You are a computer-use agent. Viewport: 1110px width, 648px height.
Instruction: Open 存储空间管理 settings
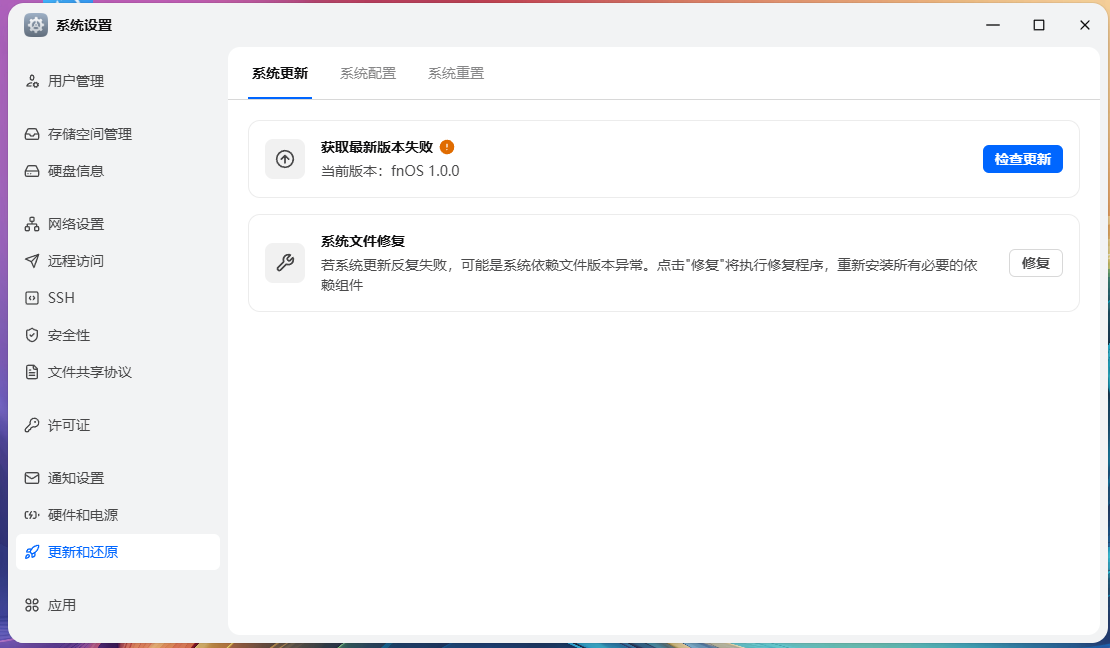pyautogui.click(x=118, y=134)
